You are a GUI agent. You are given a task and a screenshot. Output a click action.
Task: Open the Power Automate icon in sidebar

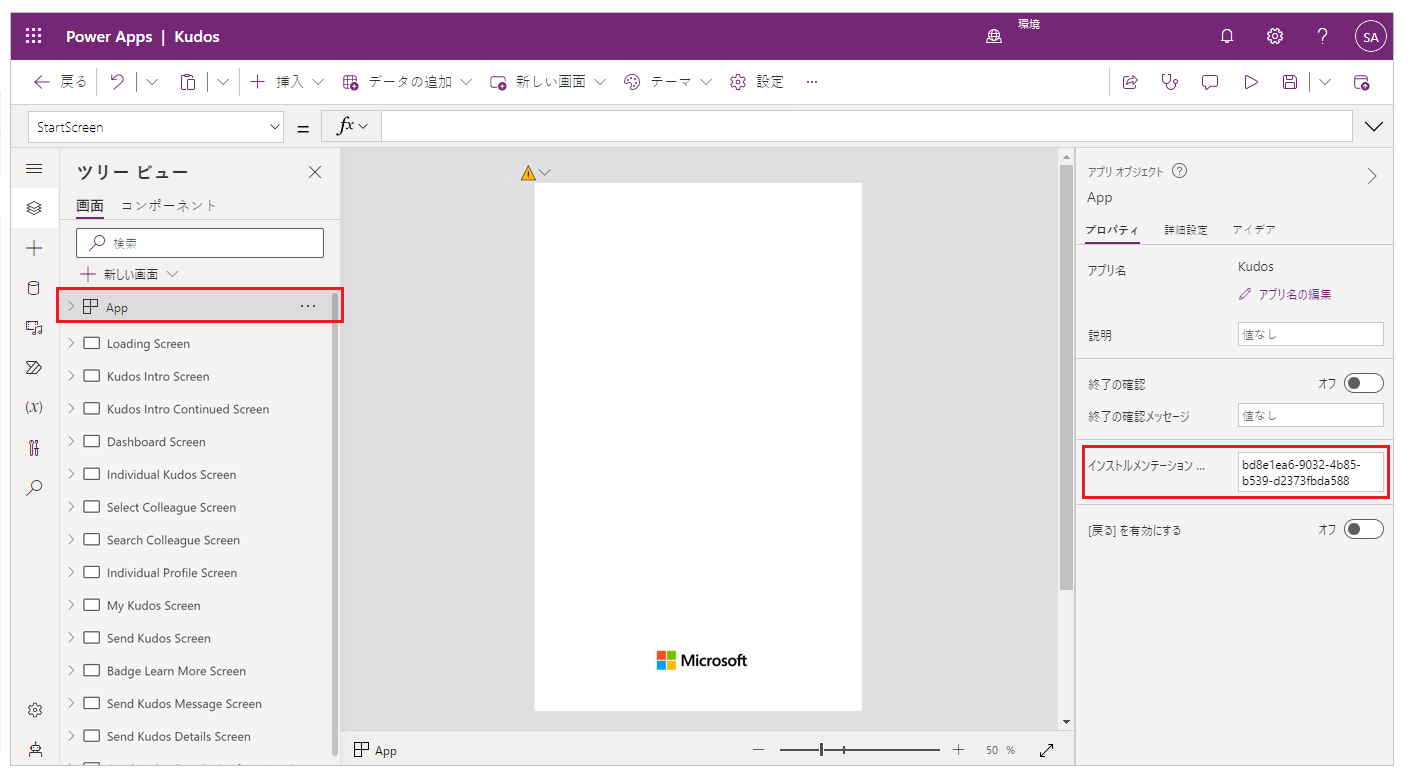click(x=34, y=368)
